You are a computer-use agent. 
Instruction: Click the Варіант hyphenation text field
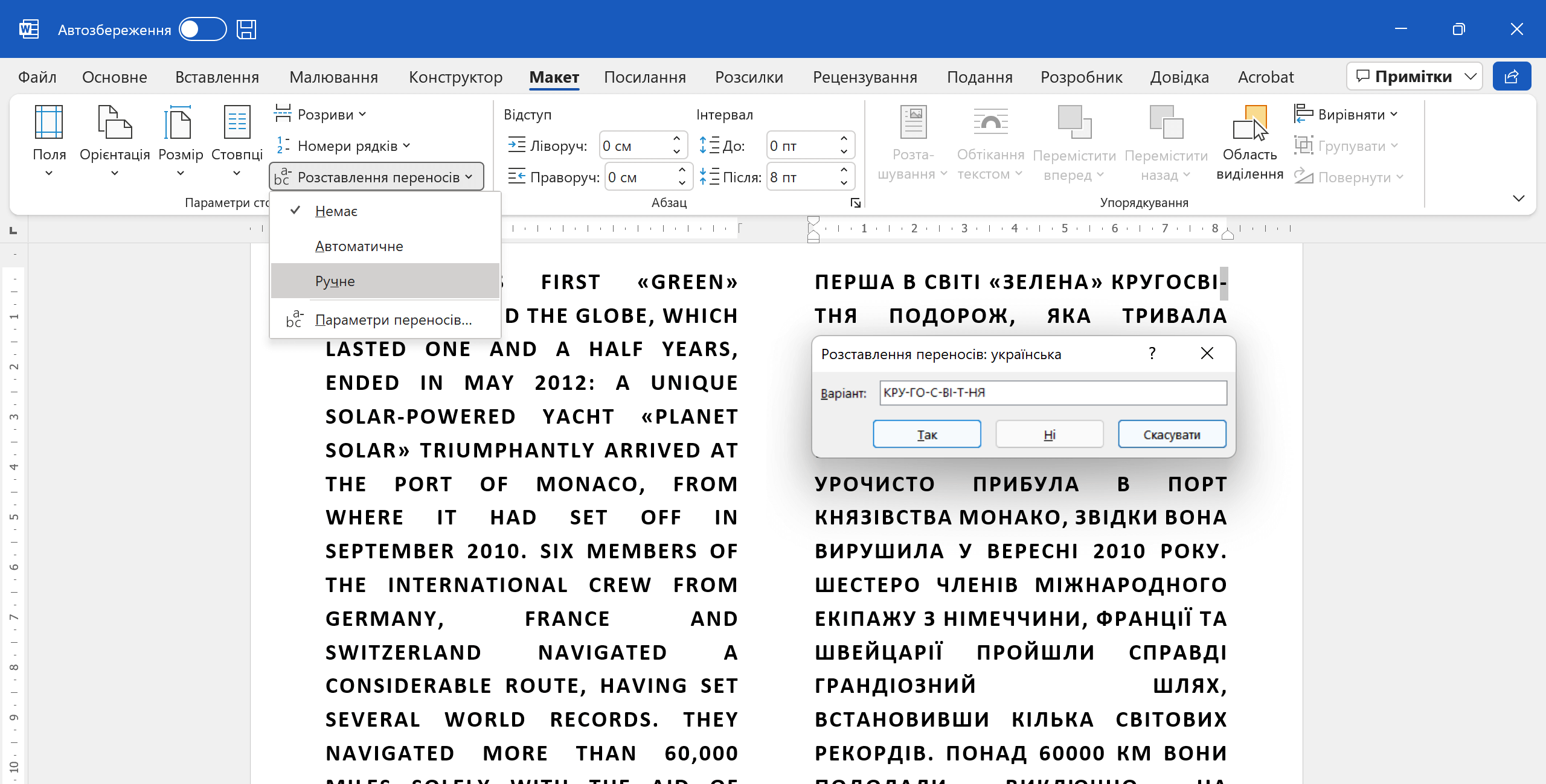pyautogui.click(x=1053, y=393)
